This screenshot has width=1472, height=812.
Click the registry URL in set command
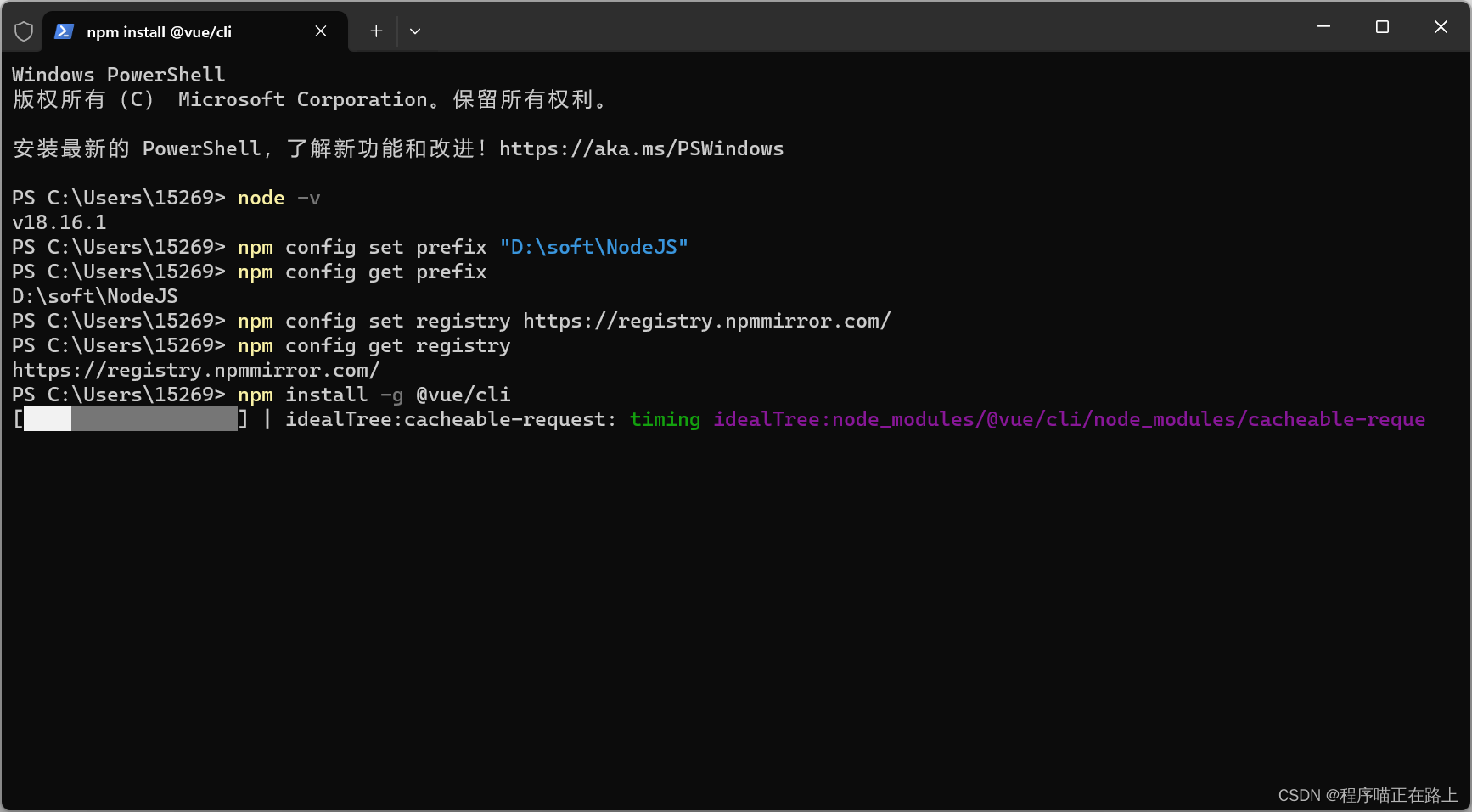706,321
